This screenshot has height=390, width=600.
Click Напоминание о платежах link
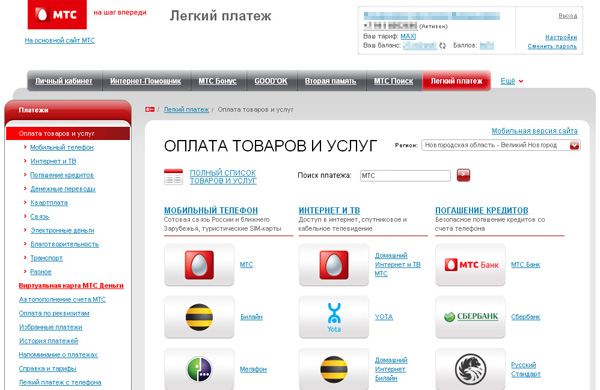58,354
